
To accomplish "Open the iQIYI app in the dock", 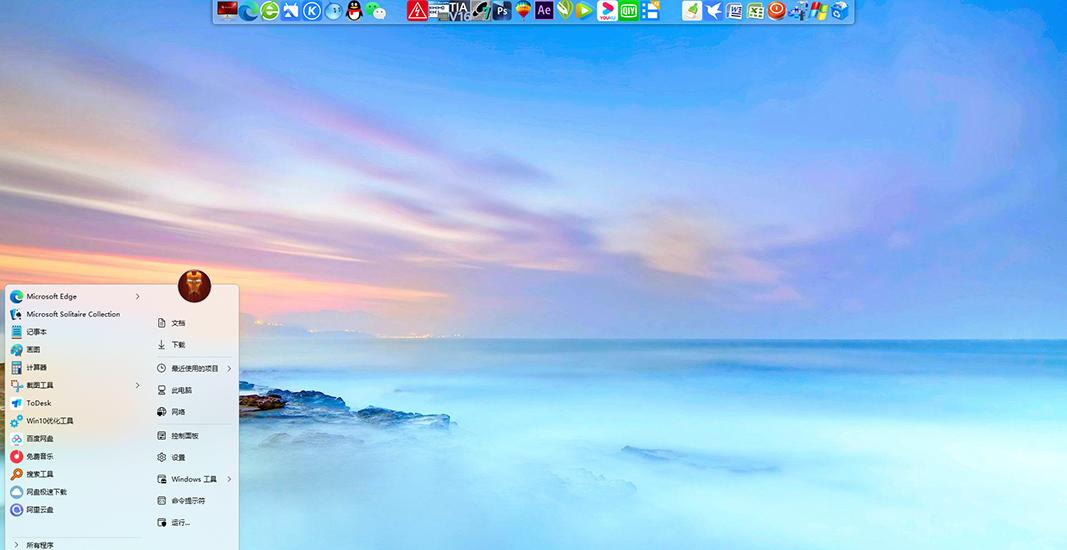I will (628, 11).
